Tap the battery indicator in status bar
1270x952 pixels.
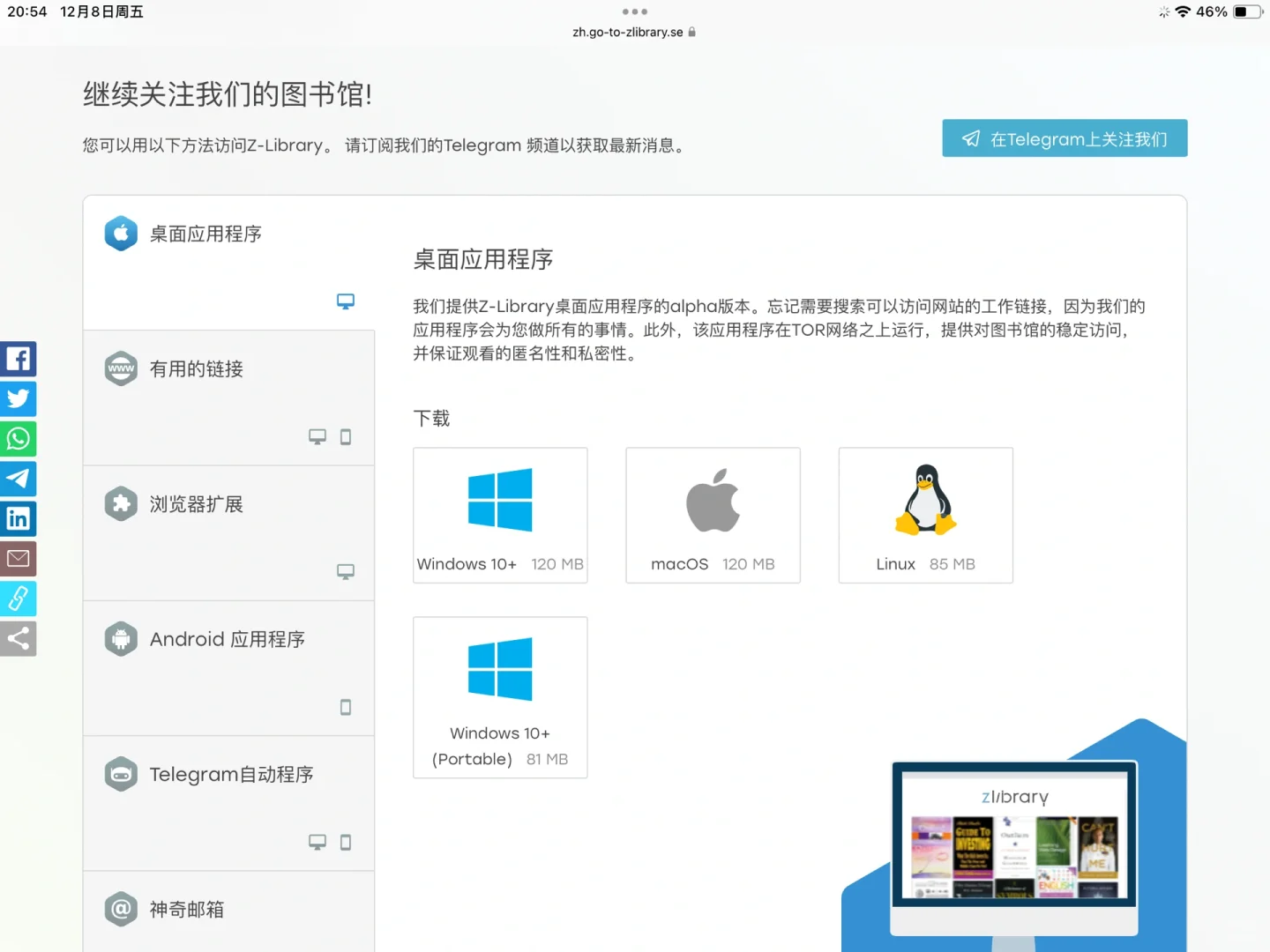(1248, 11)
